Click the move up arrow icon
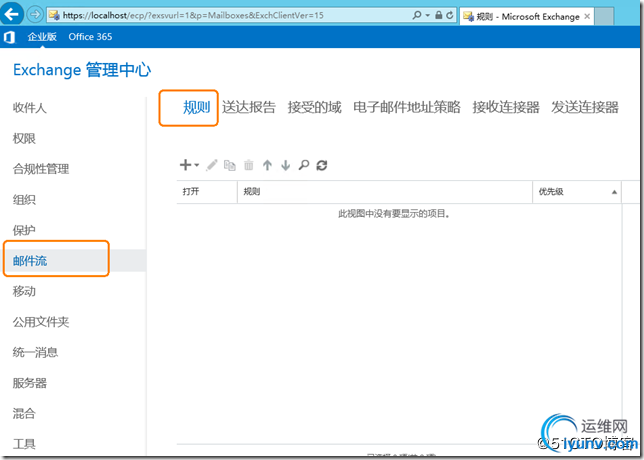This screenshot has width=644, height=460. point(267,165)
